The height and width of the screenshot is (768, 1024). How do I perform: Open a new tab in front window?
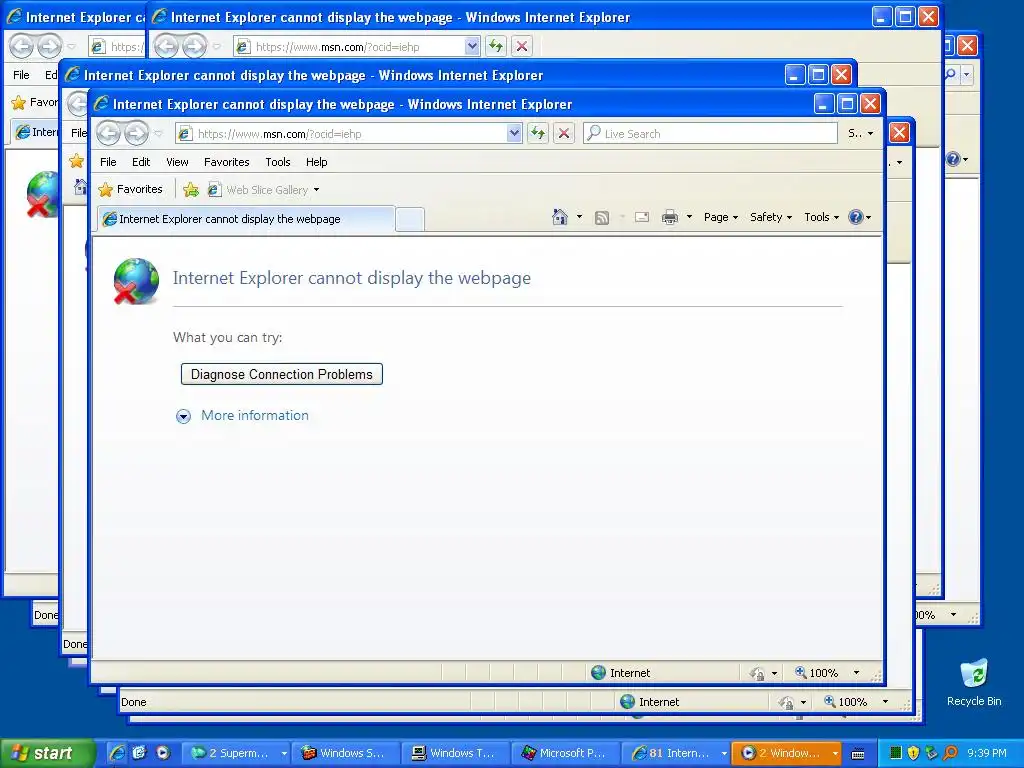(x=409, y=219)
